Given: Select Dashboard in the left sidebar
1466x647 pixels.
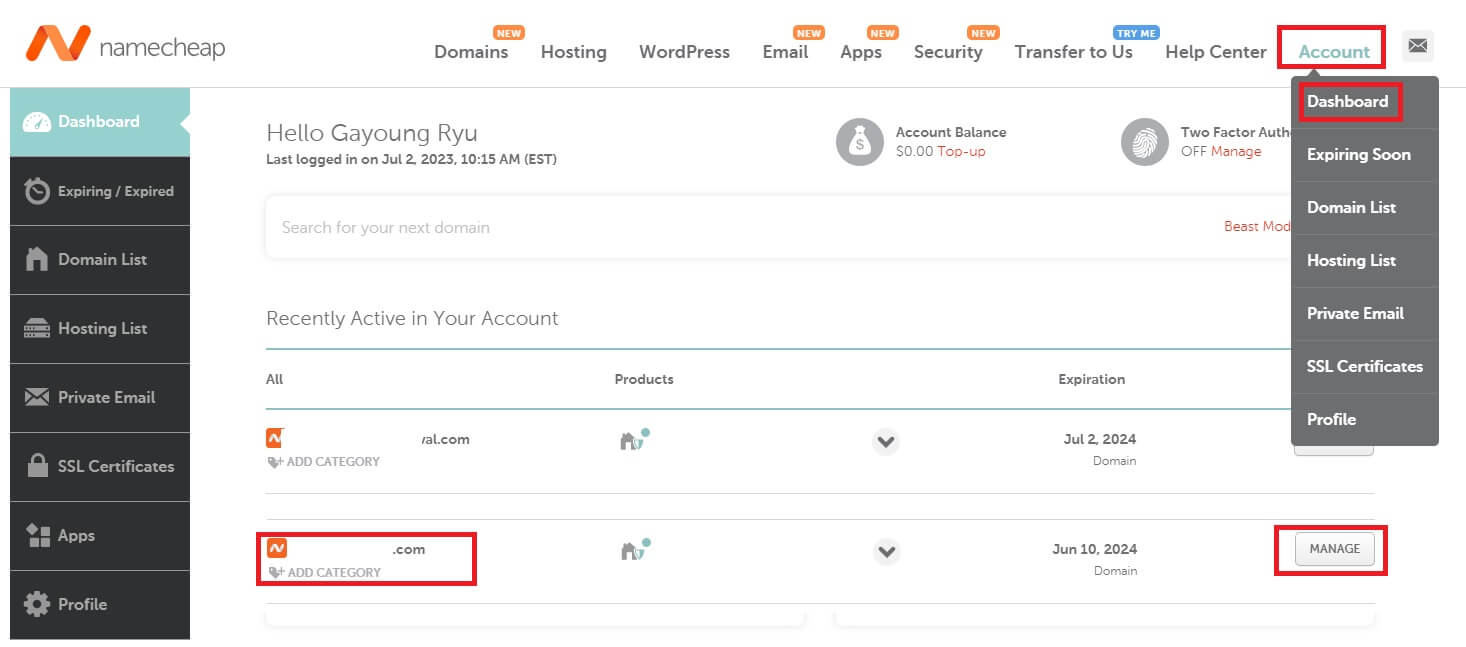Looking at the screenshot, I should coord(100,122).
